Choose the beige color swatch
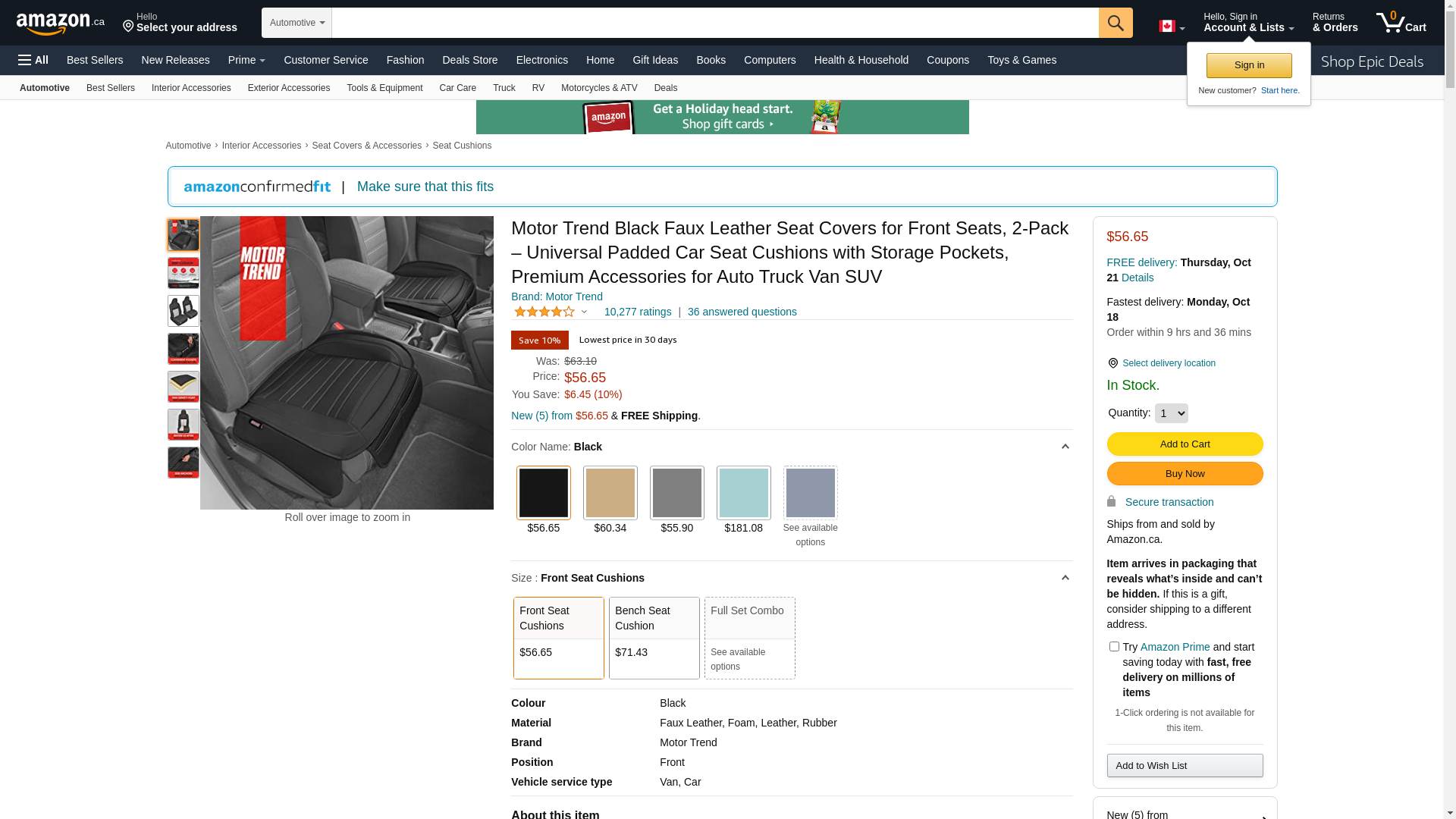 pos(610,493)
